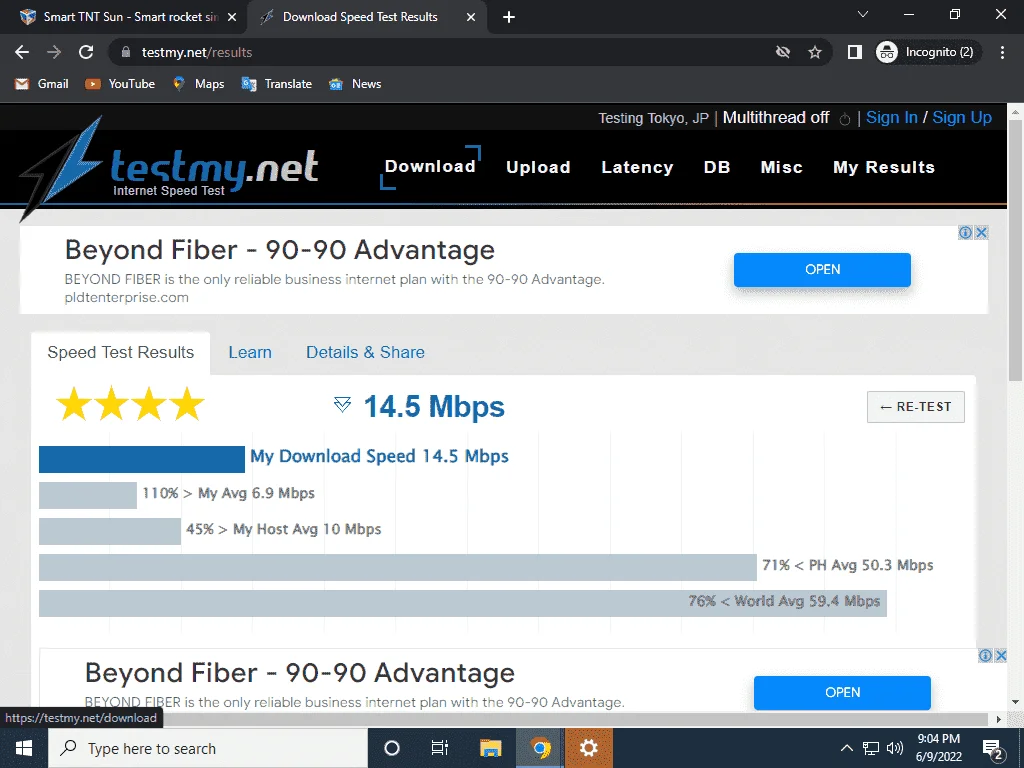Viewport: 1024px width, 768px height.
Task: Click '45% > My Host Avg 10 Mbps' text
Action: (283, 529)
